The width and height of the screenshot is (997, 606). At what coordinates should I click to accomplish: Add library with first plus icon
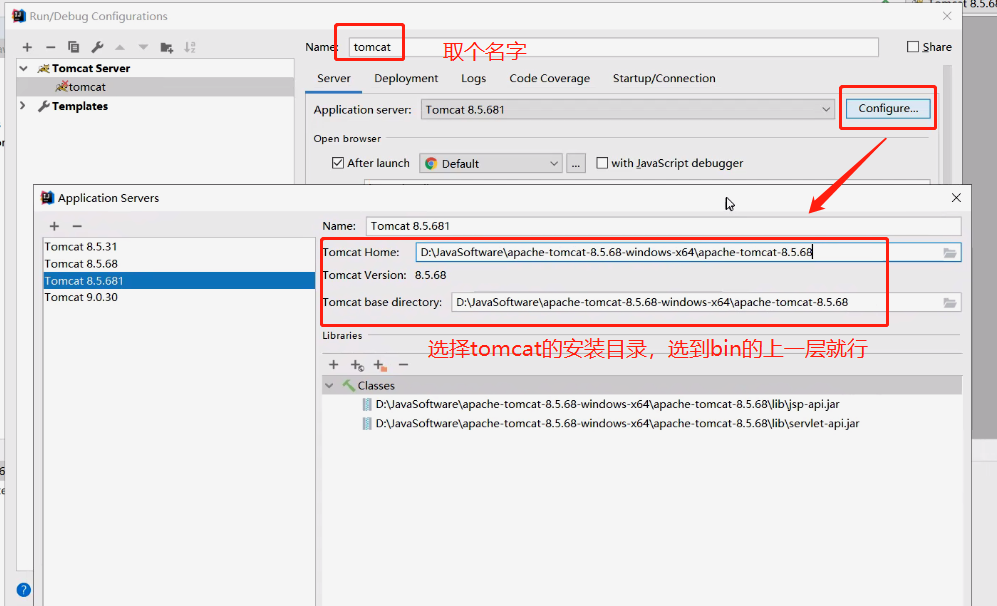(333, 364)
